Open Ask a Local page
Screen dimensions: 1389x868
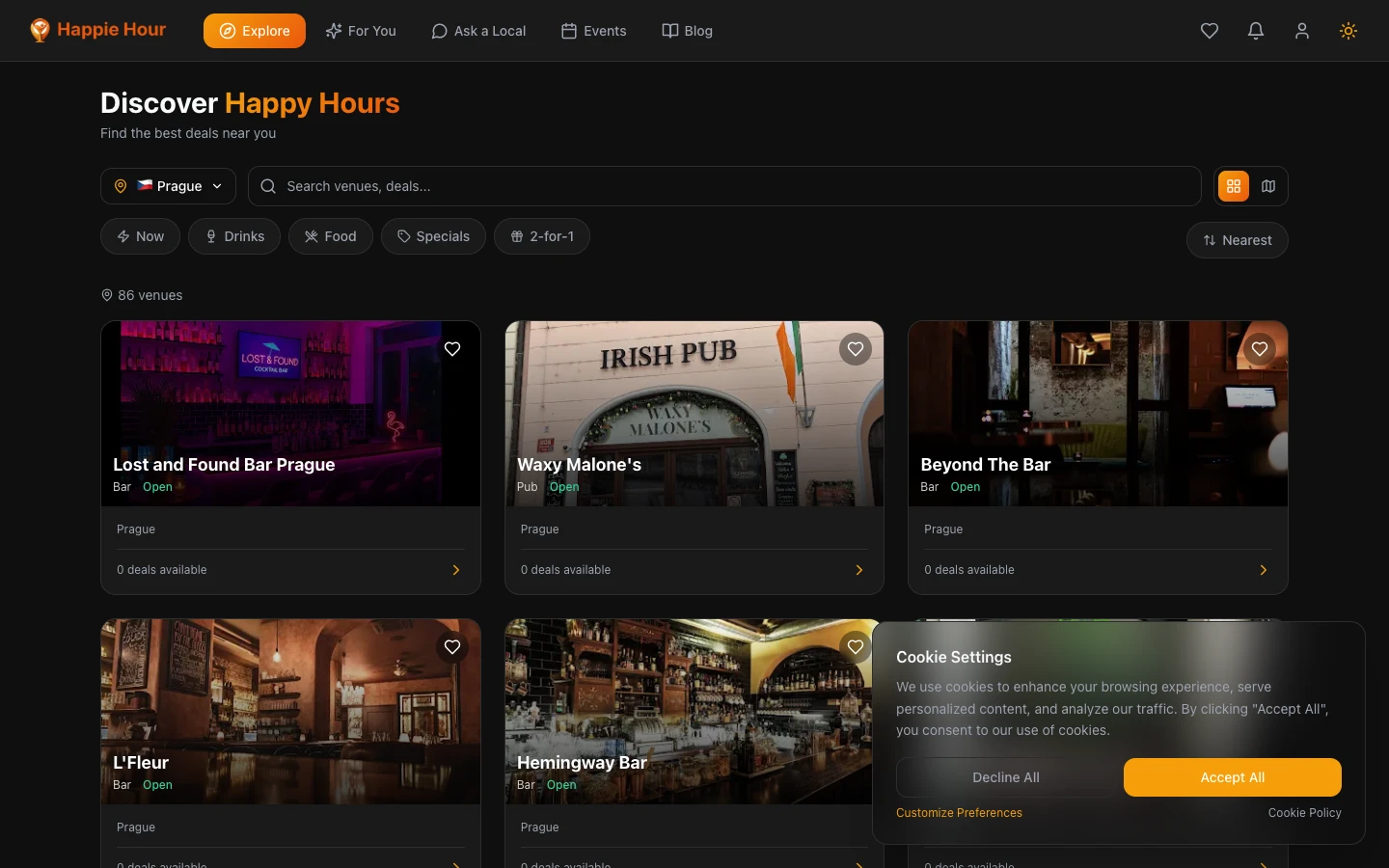click(x=477, y=31)
